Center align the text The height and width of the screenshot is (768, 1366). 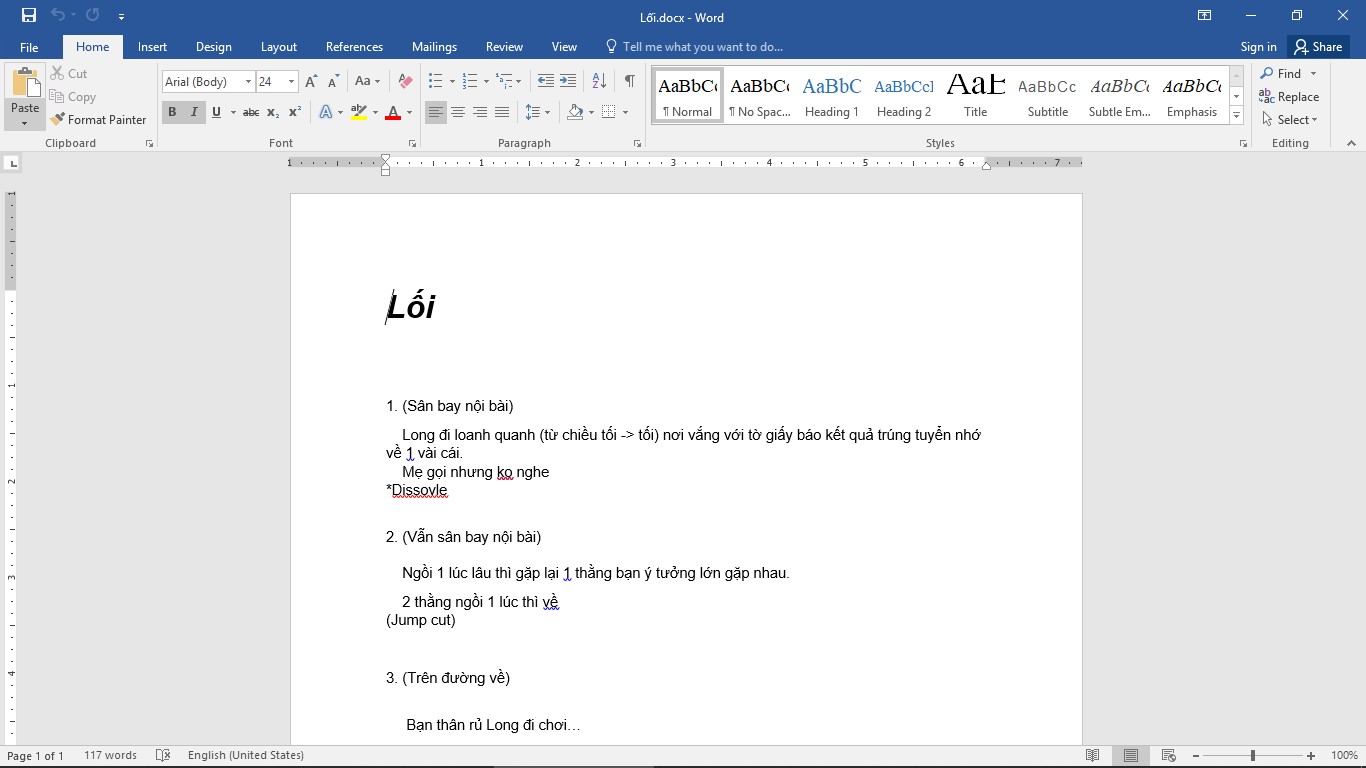458,112
